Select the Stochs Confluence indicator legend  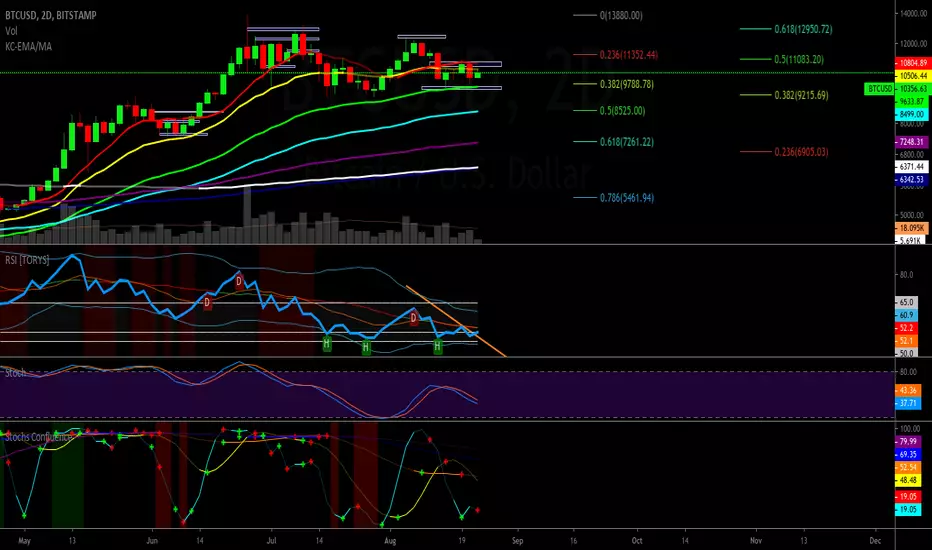tap(39, 437)
